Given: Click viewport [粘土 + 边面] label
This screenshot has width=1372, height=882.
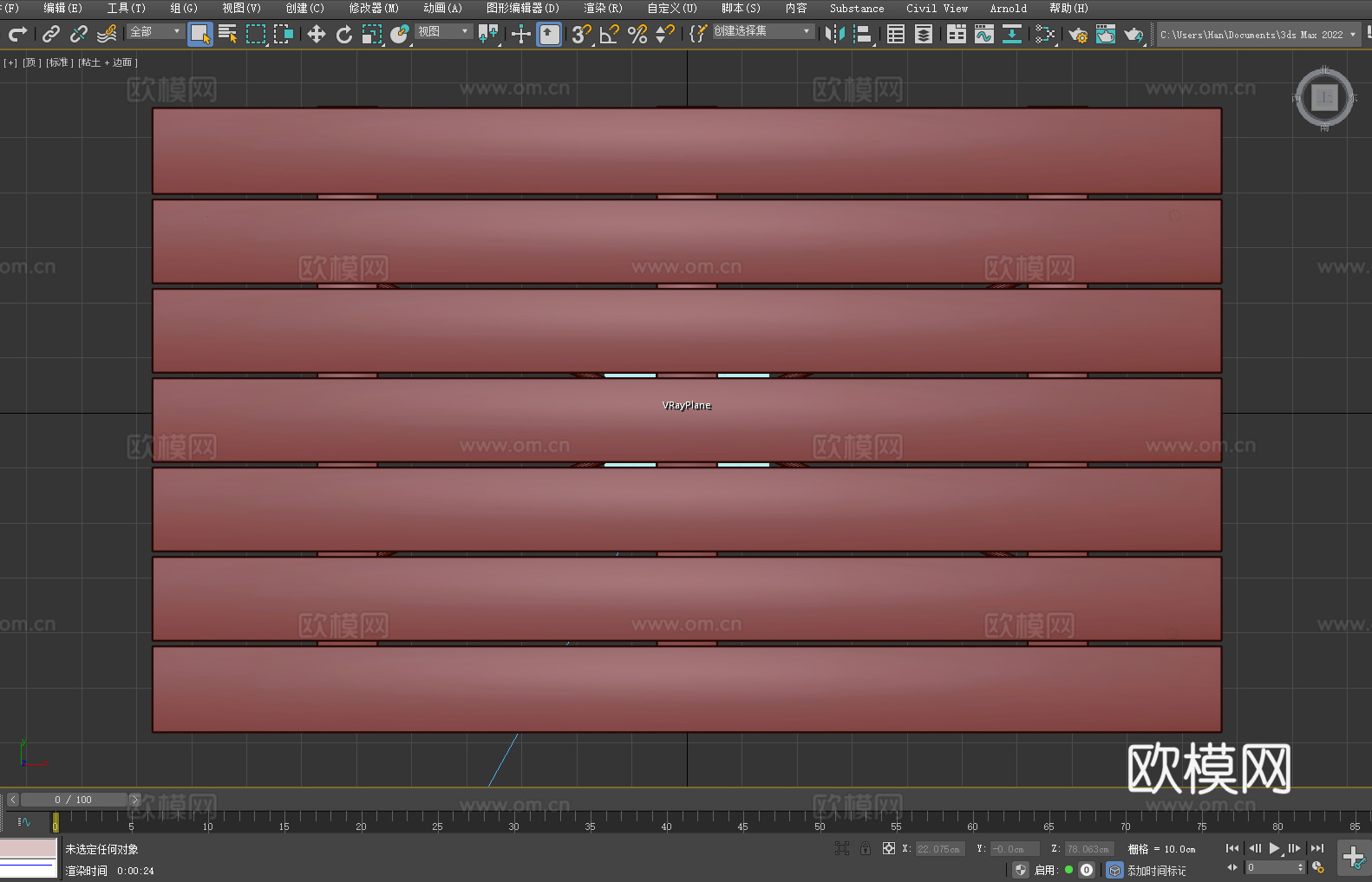Looking at the screenshot, I should (108, 62).
